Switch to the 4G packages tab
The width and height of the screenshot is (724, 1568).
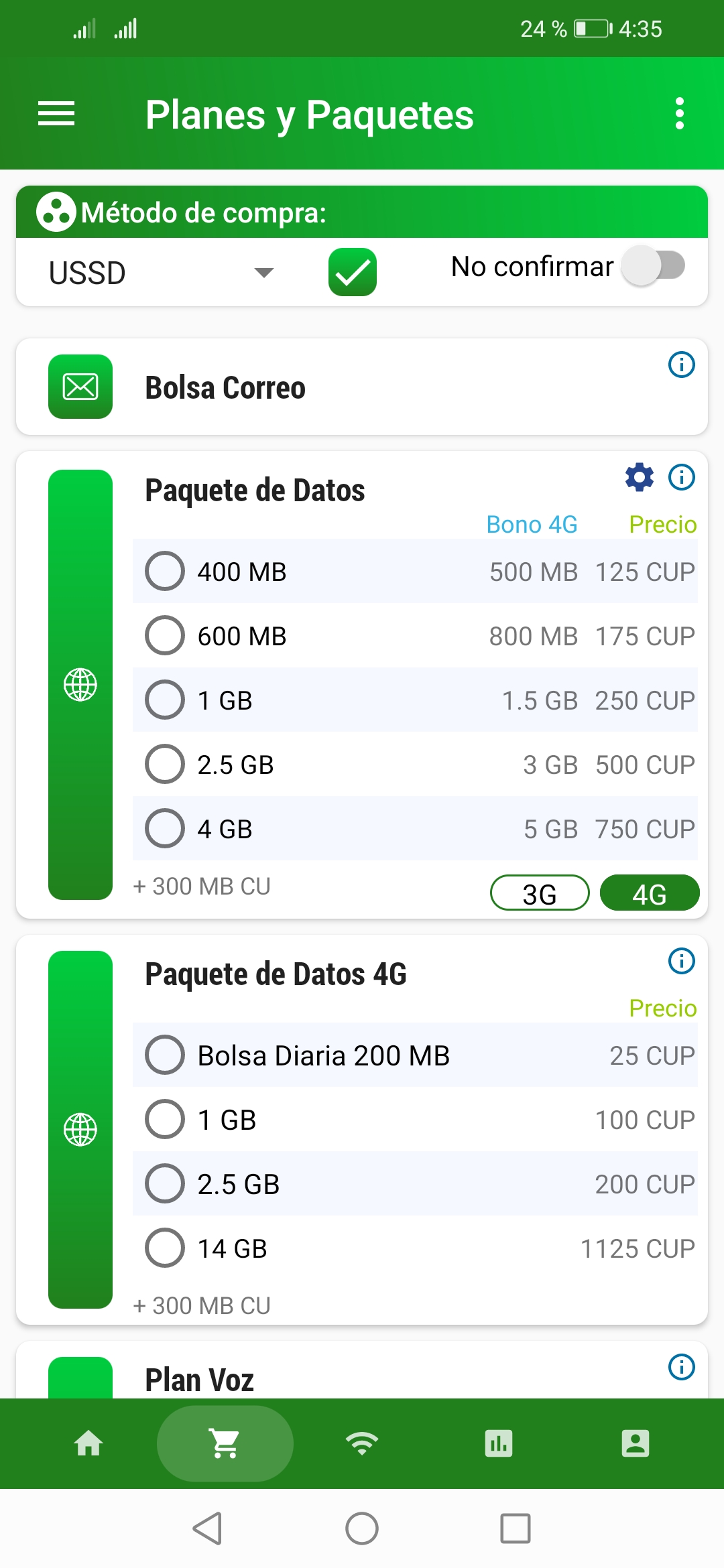point(649,893)
